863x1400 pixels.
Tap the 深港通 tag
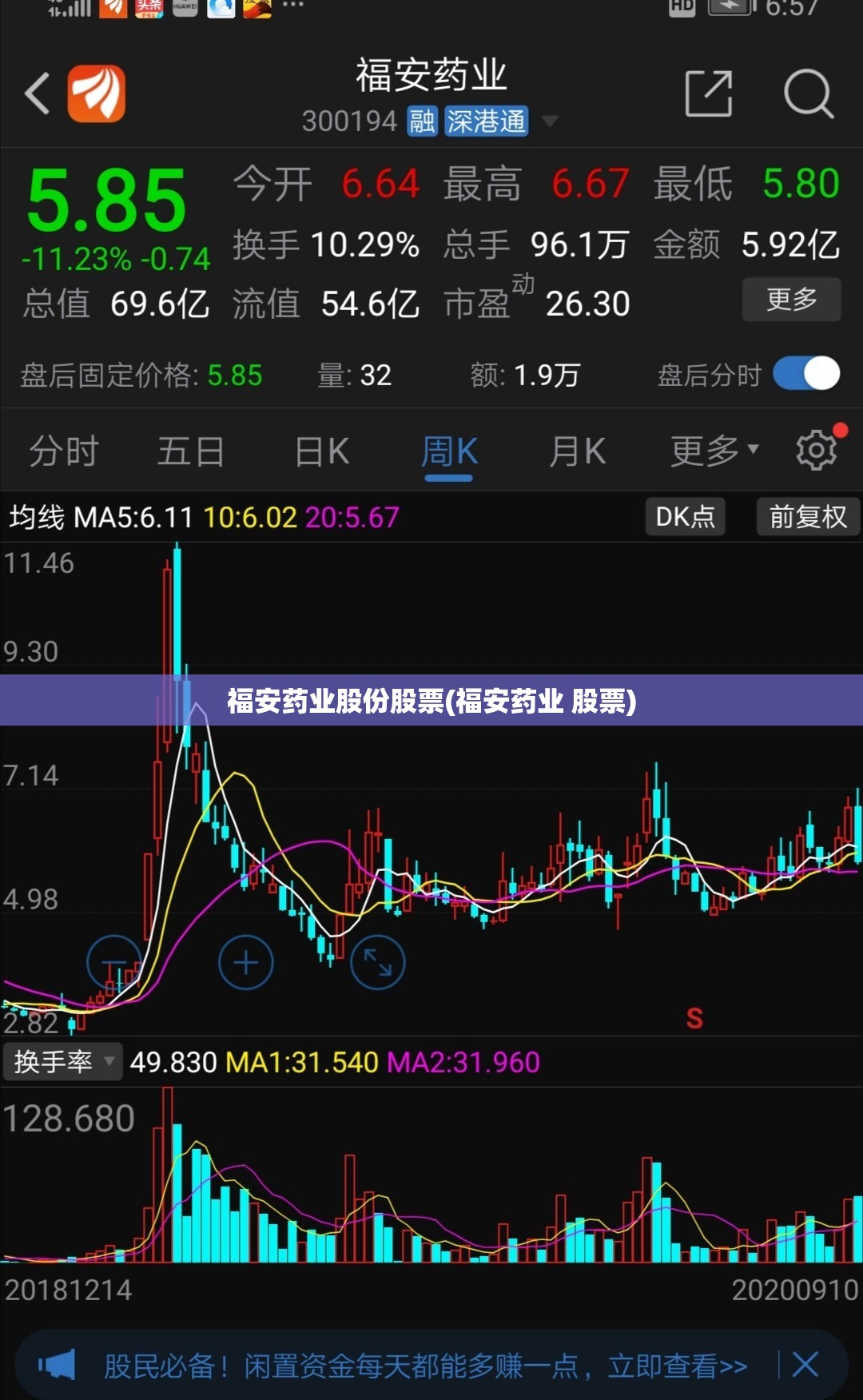(486, 121)
